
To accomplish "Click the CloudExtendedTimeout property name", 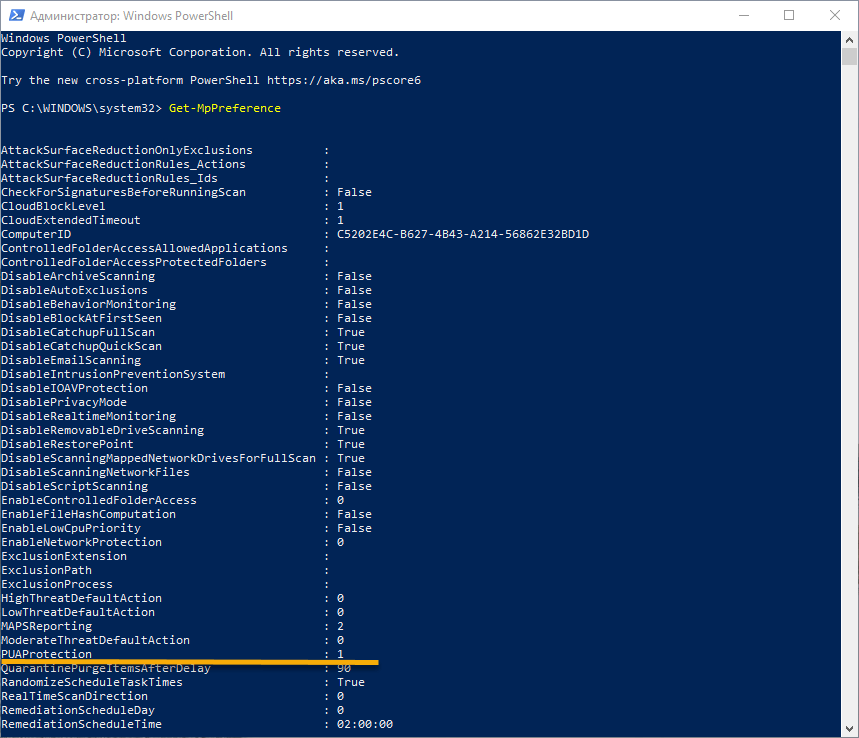I will 71,220.
